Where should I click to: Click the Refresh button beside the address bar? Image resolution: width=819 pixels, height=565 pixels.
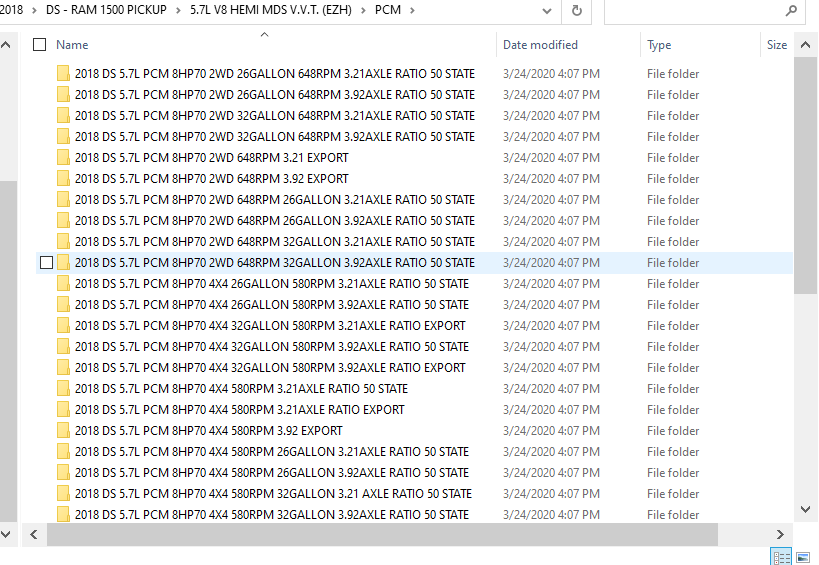pos(576,11)
